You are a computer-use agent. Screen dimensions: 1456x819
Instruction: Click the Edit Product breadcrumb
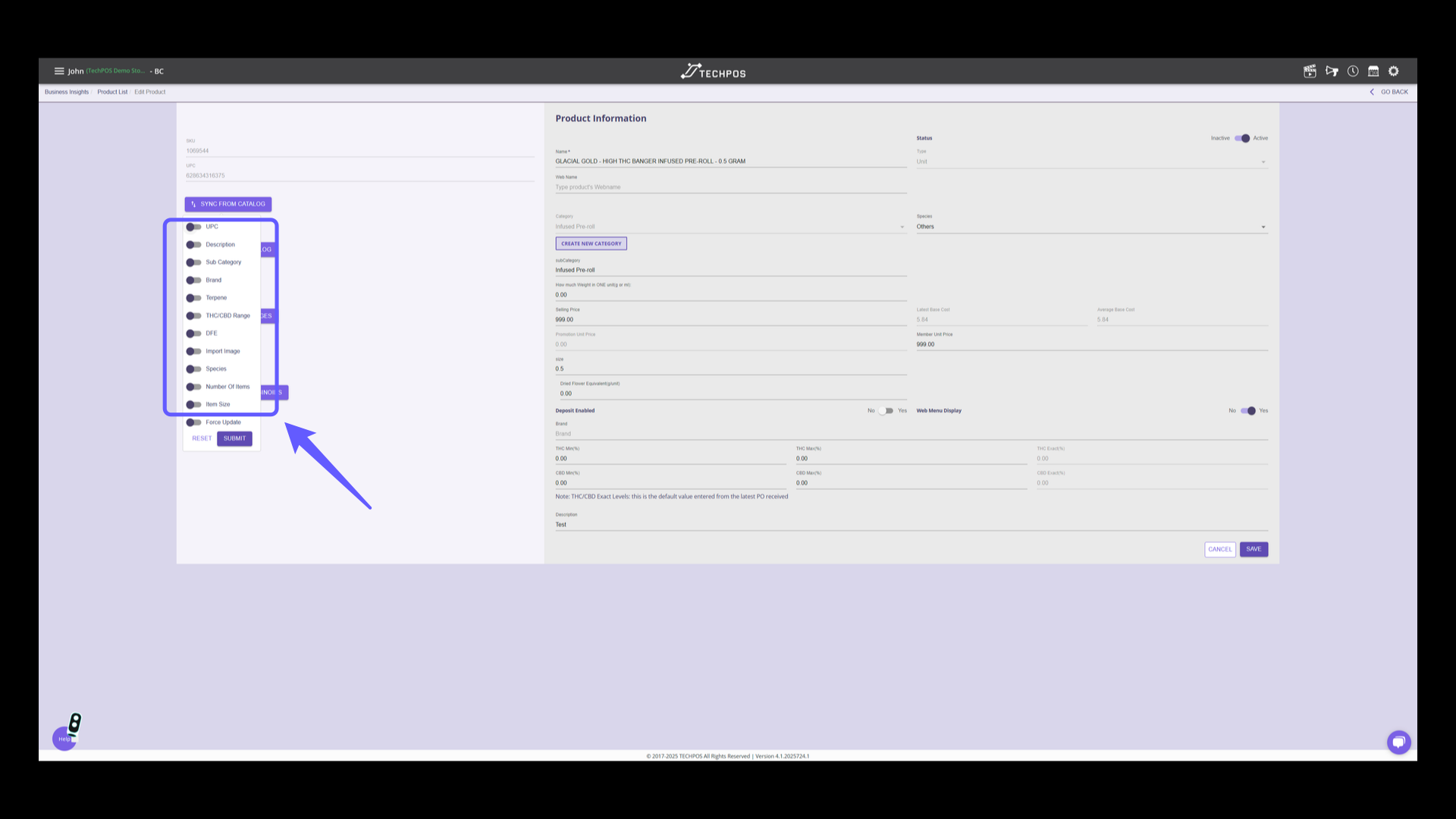[150, 92]
